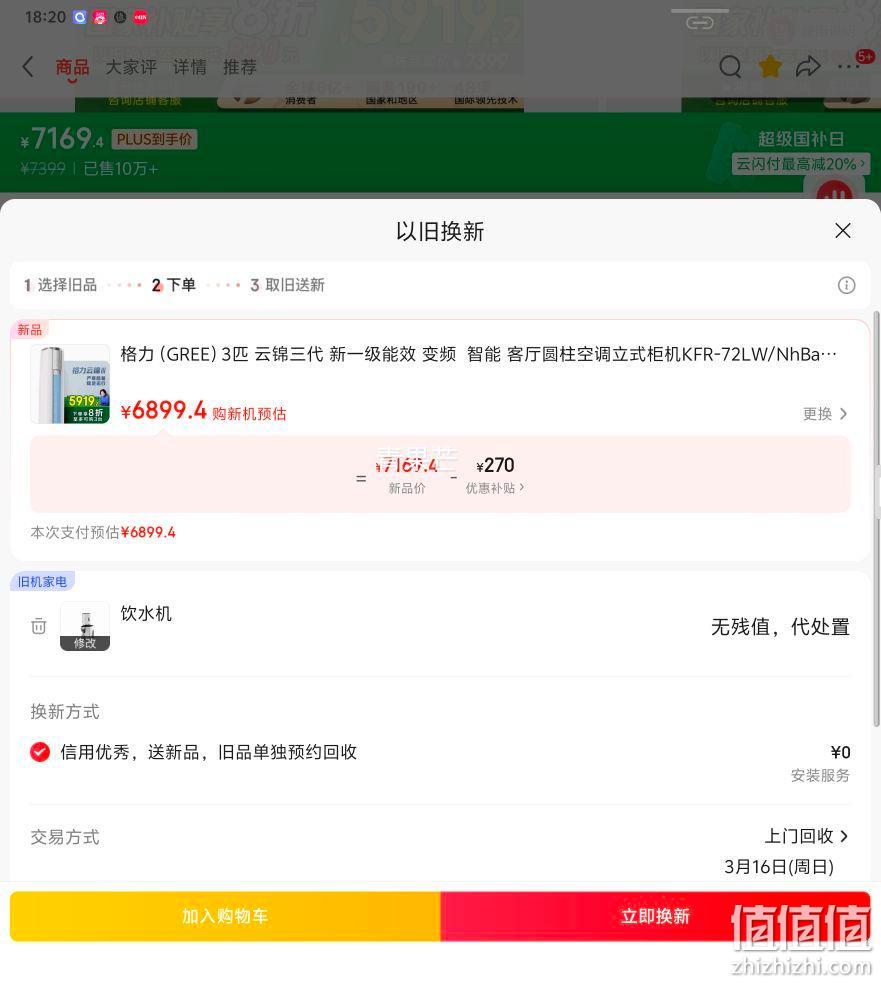
Task: Open 上门回收 transaction method options
Action: [806, 836]
